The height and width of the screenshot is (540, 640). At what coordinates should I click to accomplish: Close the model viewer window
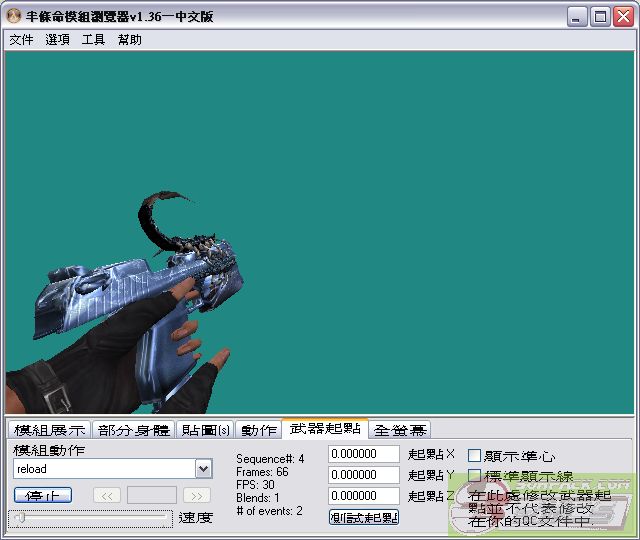click(x=622, y=16)
